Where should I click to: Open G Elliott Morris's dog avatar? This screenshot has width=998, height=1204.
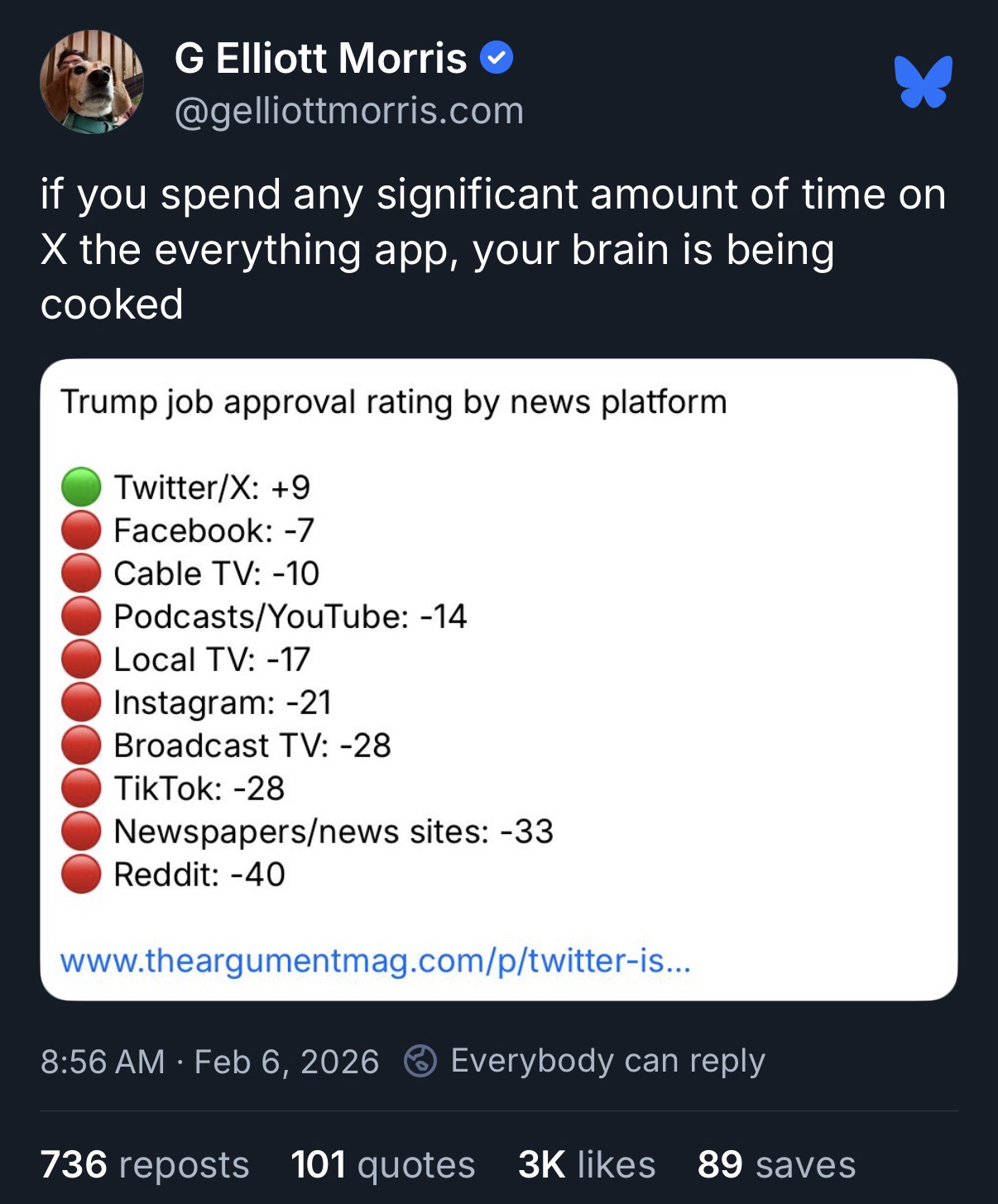click(x=92, y=82)
